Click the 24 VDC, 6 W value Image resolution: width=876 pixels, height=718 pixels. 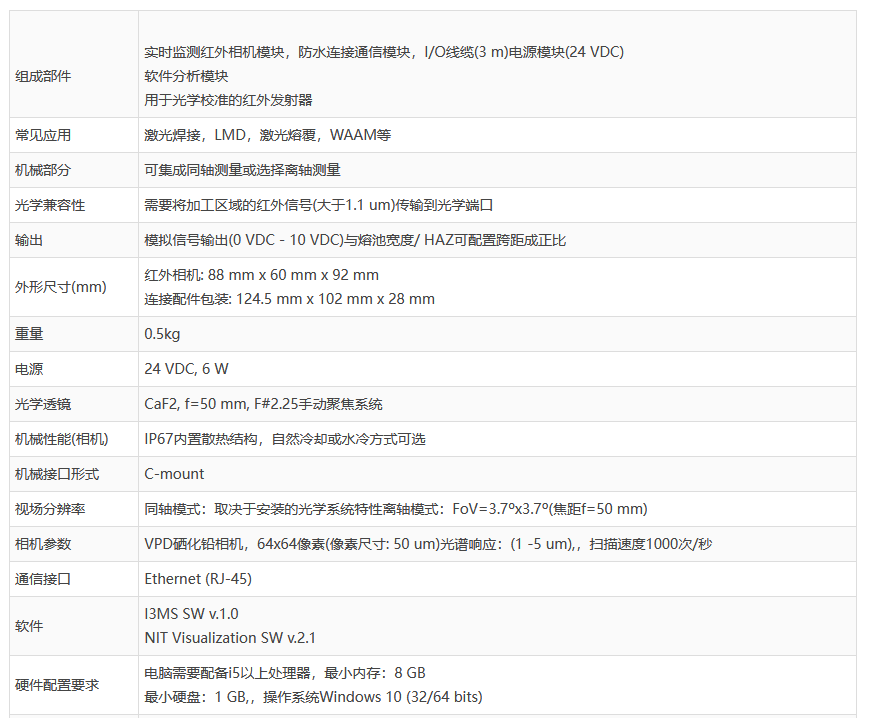coord(186,369)
